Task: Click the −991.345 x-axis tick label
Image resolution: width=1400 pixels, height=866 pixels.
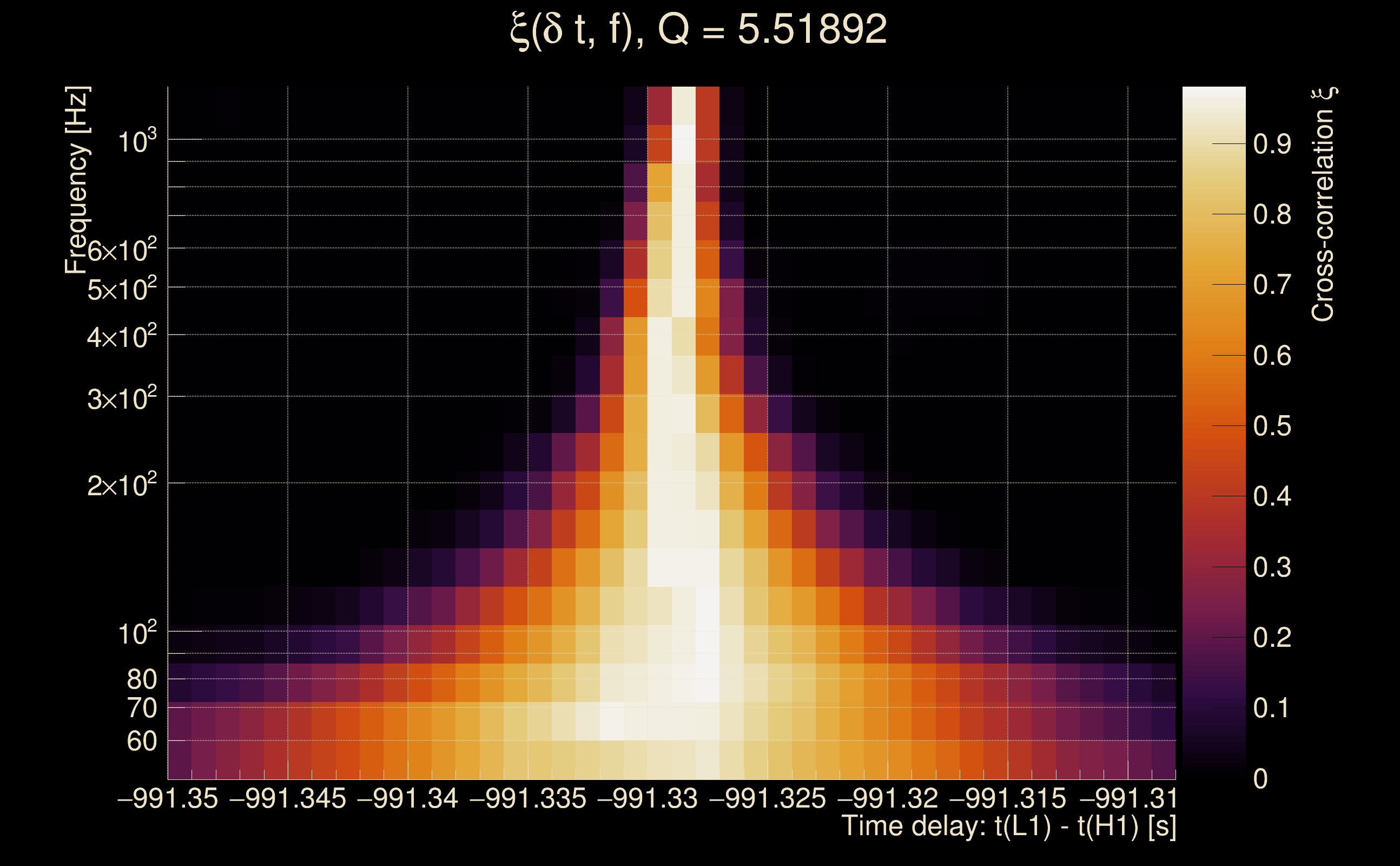Action: [288, 799]
